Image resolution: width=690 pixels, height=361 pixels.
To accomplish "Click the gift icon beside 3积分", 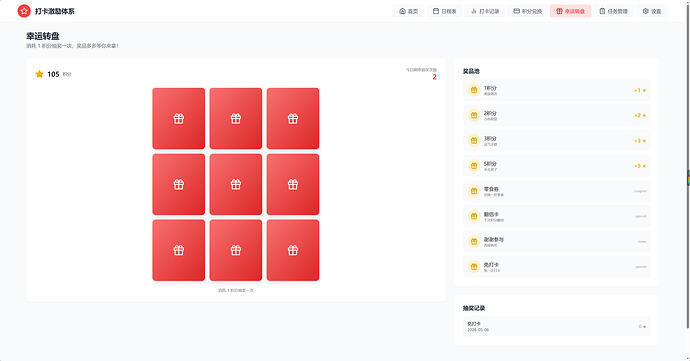I will [474, 140].
